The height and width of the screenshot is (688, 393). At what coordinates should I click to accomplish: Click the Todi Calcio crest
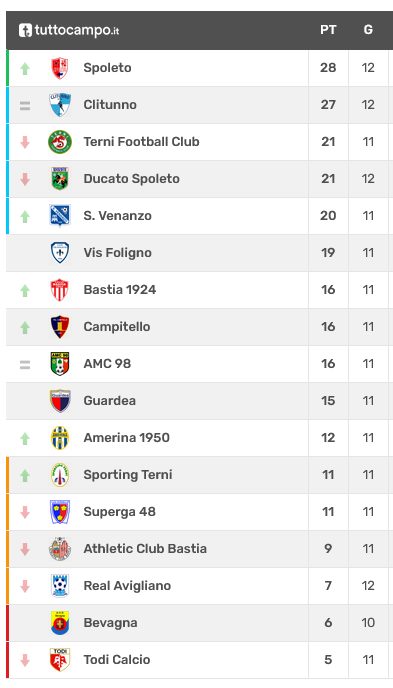(x=60, y=659)
